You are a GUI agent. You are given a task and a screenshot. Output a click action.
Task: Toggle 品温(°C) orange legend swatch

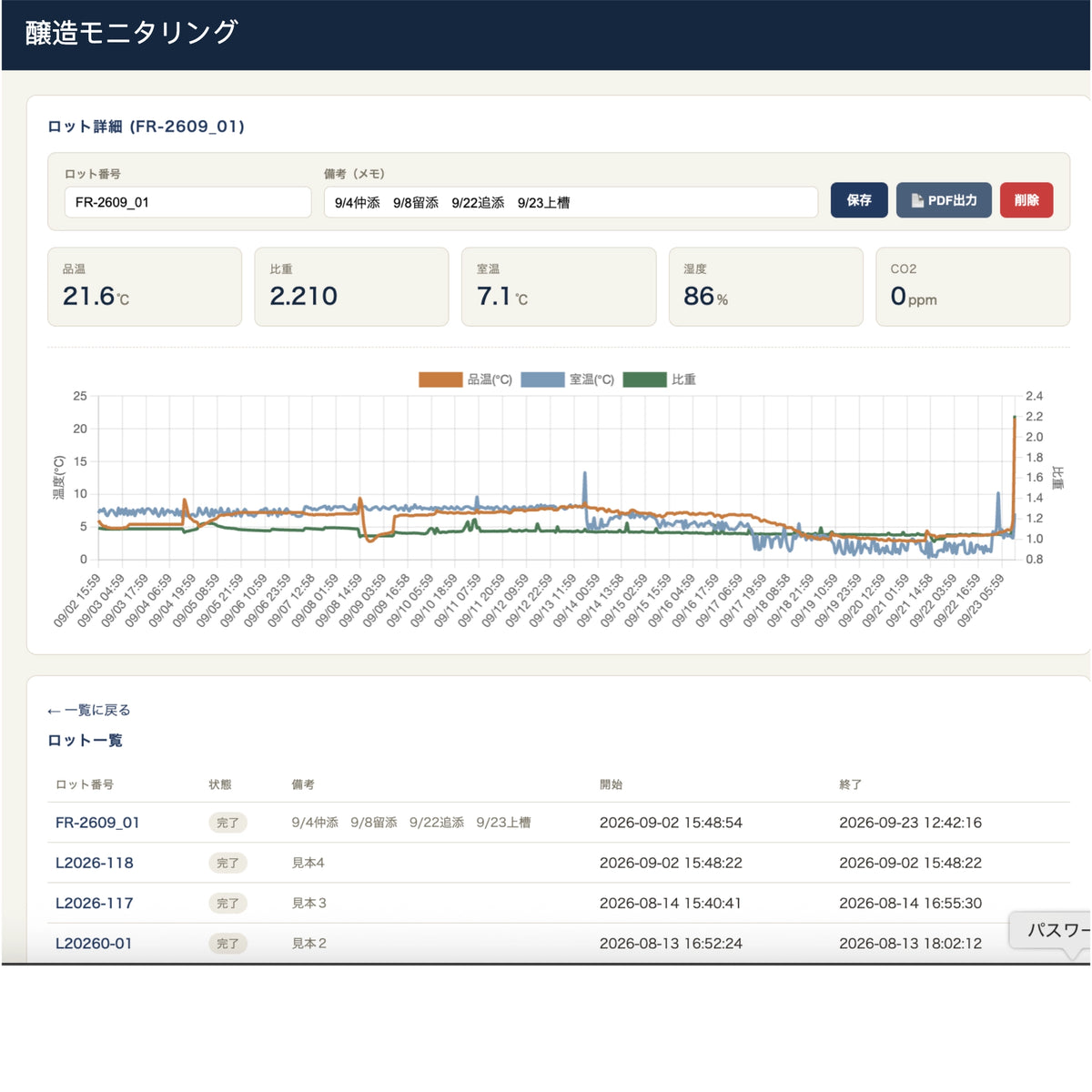tap(440, 379)
